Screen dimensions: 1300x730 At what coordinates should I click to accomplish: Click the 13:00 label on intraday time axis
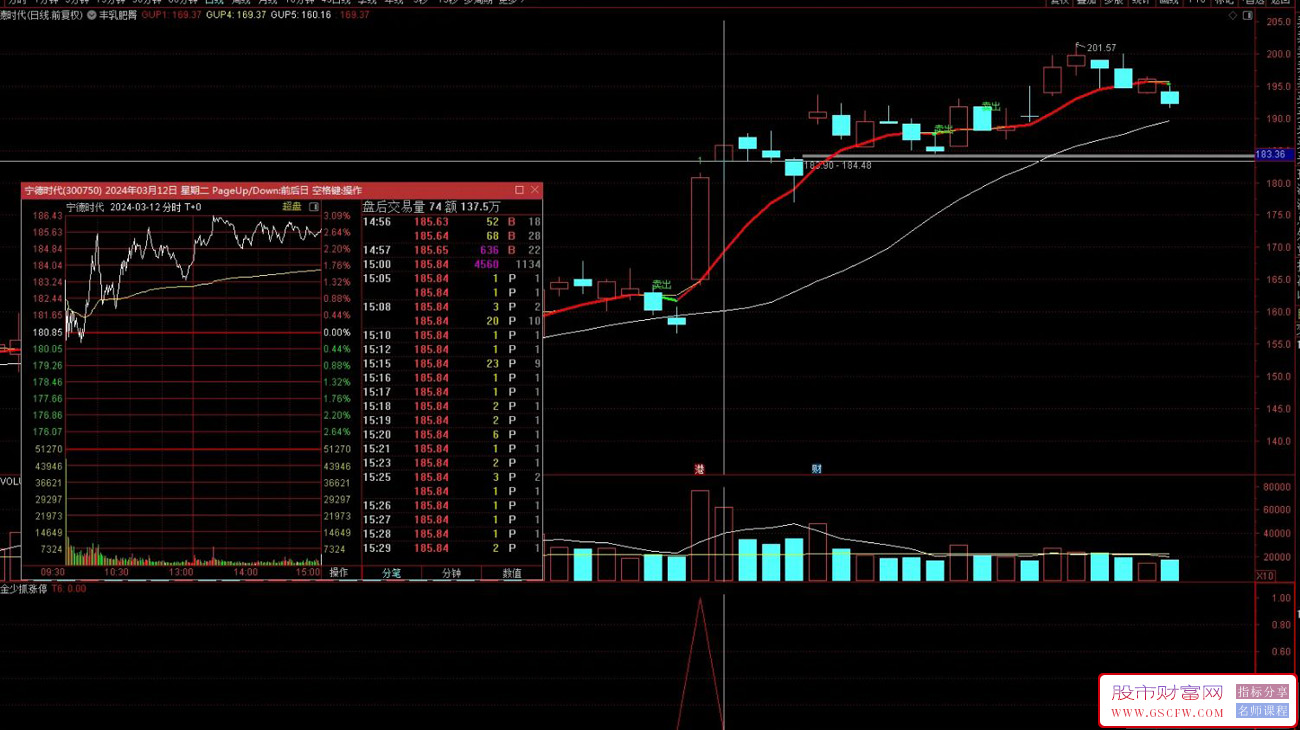[181, 573]
